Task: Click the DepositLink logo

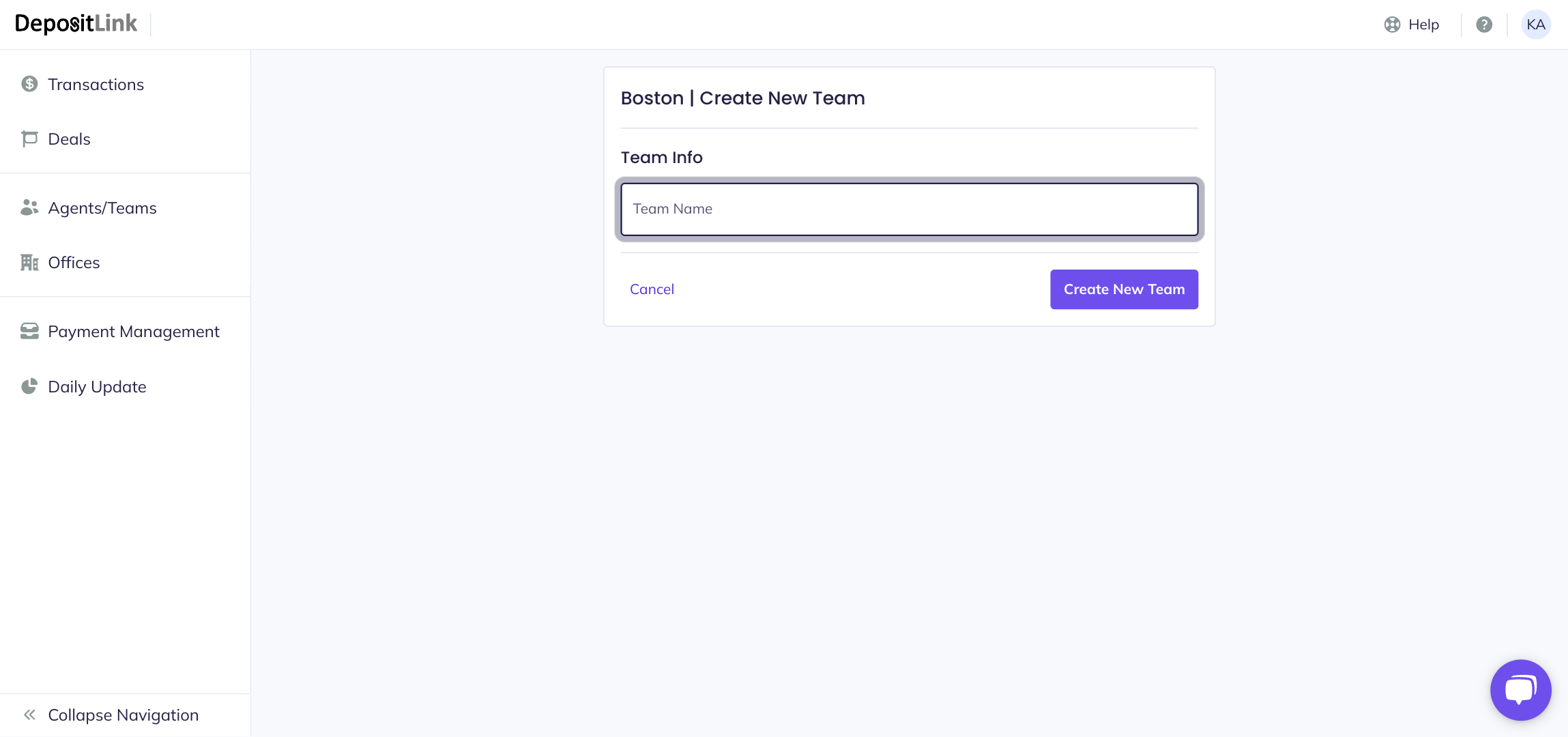Action: tap(76, 24)
